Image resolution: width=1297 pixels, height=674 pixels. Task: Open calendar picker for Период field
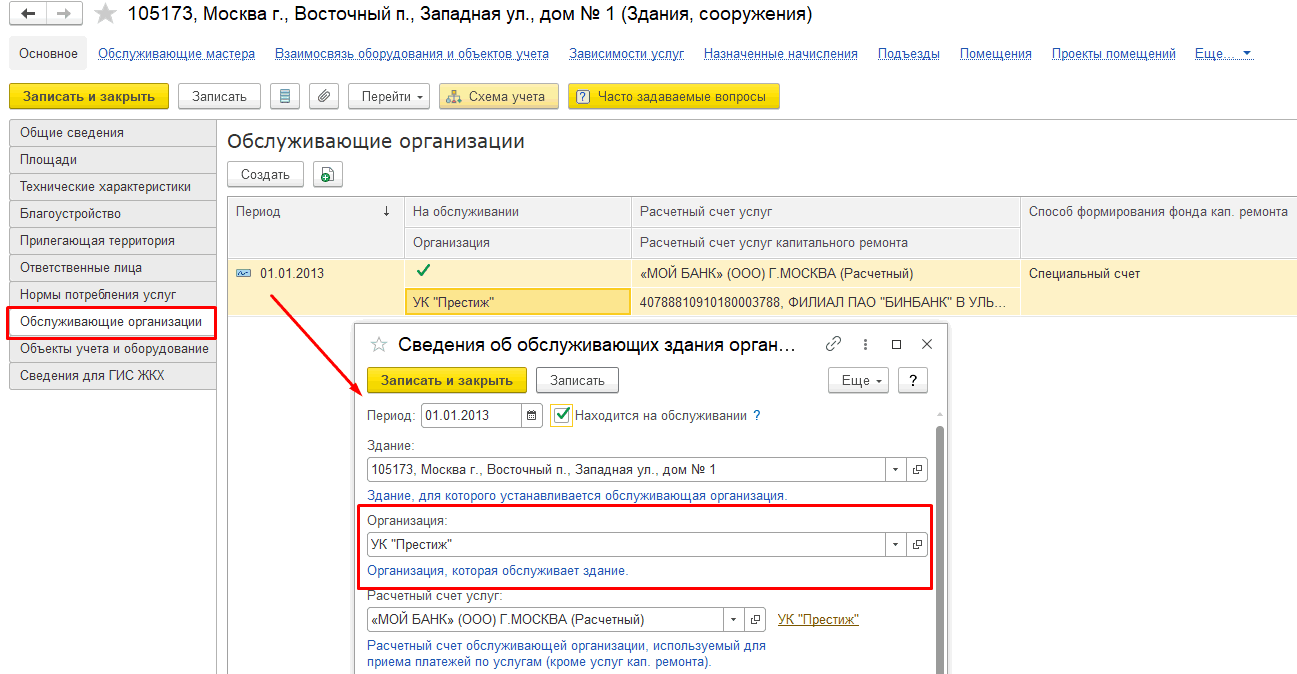tap(532, 415)
